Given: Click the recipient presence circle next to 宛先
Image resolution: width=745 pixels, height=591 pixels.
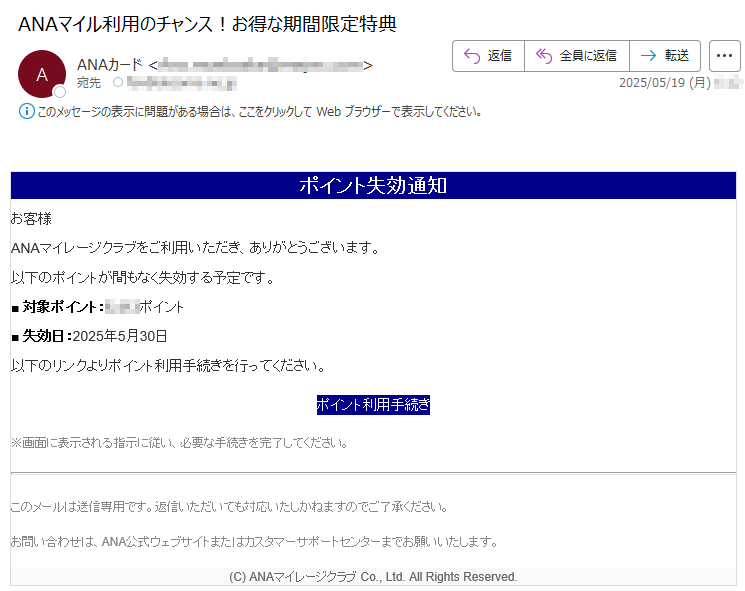Looking at the screenshot, I should tap(118, 83).
